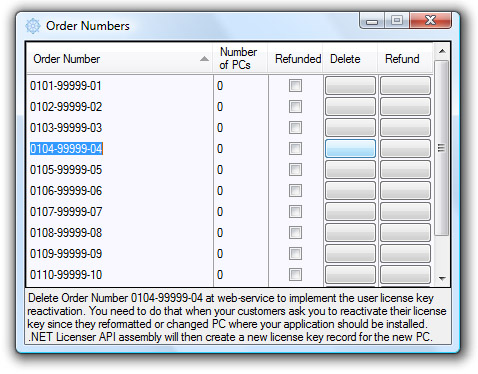478x374 pixels.
Task: Click Delete button for order 0107-99999-07
Action: [x=350, y=212]
